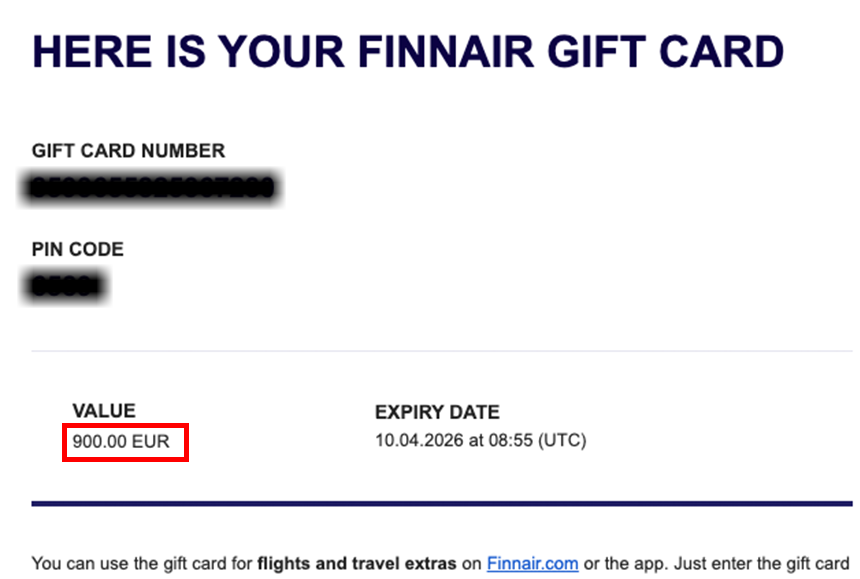Select the 900.00 EUR amount

121,440
